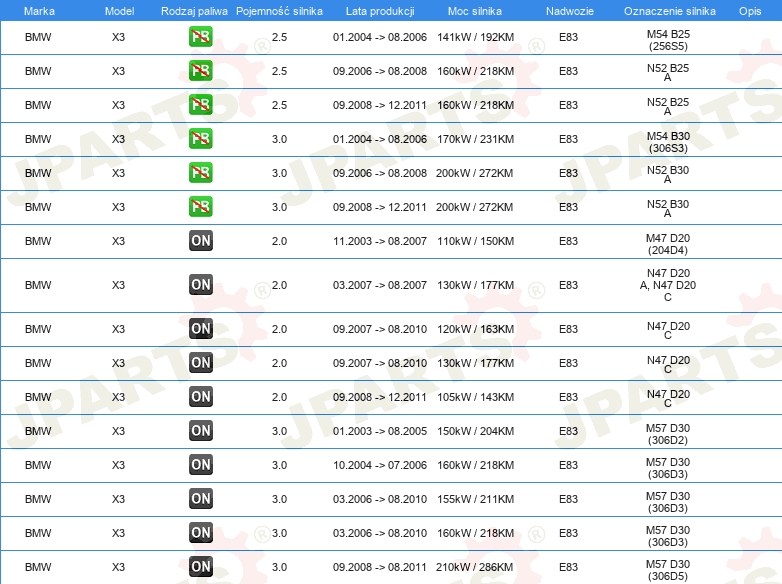The image size is (782, 584).
Task: Click the ON diesel icon in the 110kW / 150KM row
Action: [x=200, y=240]
